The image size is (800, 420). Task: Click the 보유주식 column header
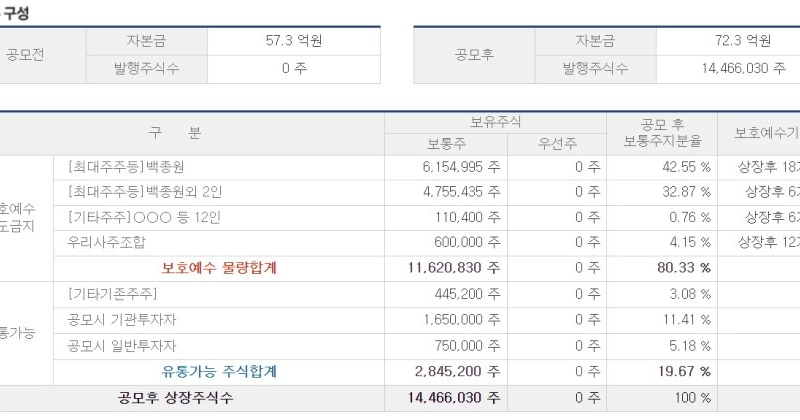tap(495, 121)
